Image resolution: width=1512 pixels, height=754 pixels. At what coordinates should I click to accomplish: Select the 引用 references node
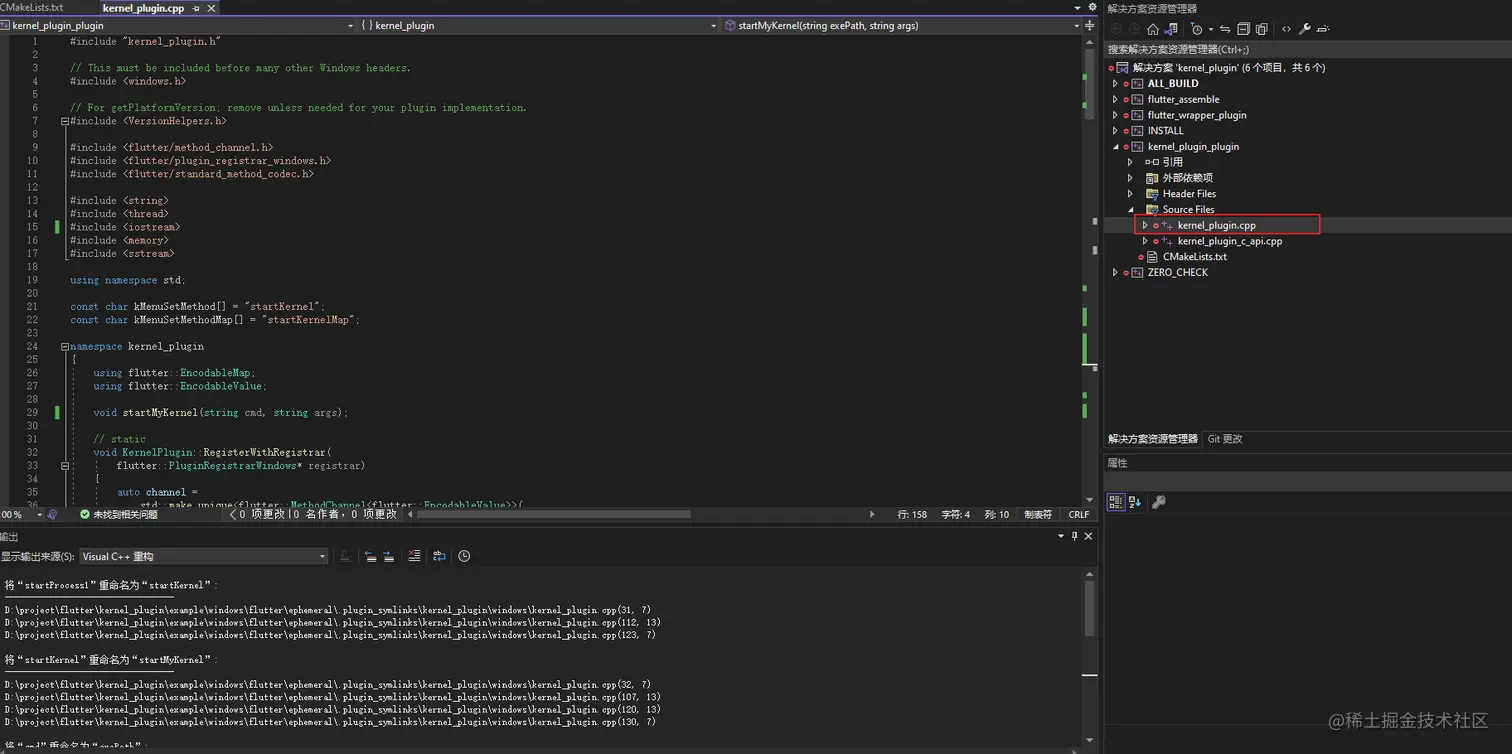[x=1172, y=162]
